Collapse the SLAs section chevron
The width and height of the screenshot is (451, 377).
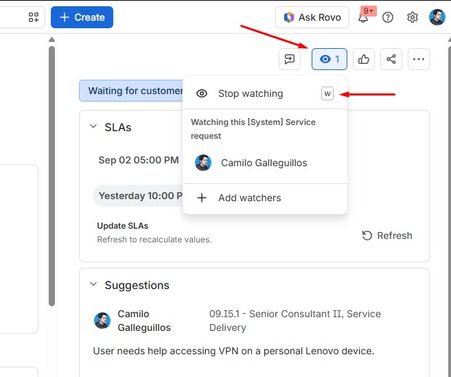pos(93,127)
